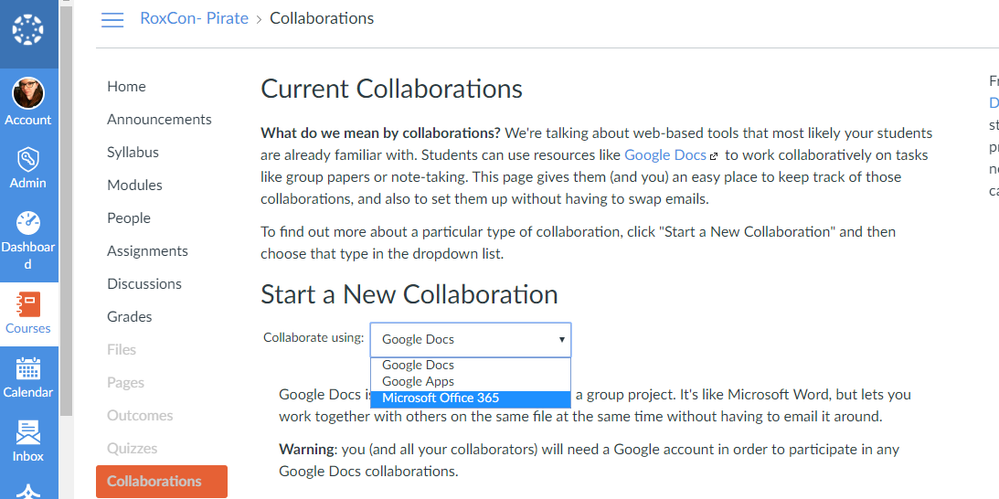
Task: Click Current Collaborations heading
Action: pos(392,89)
